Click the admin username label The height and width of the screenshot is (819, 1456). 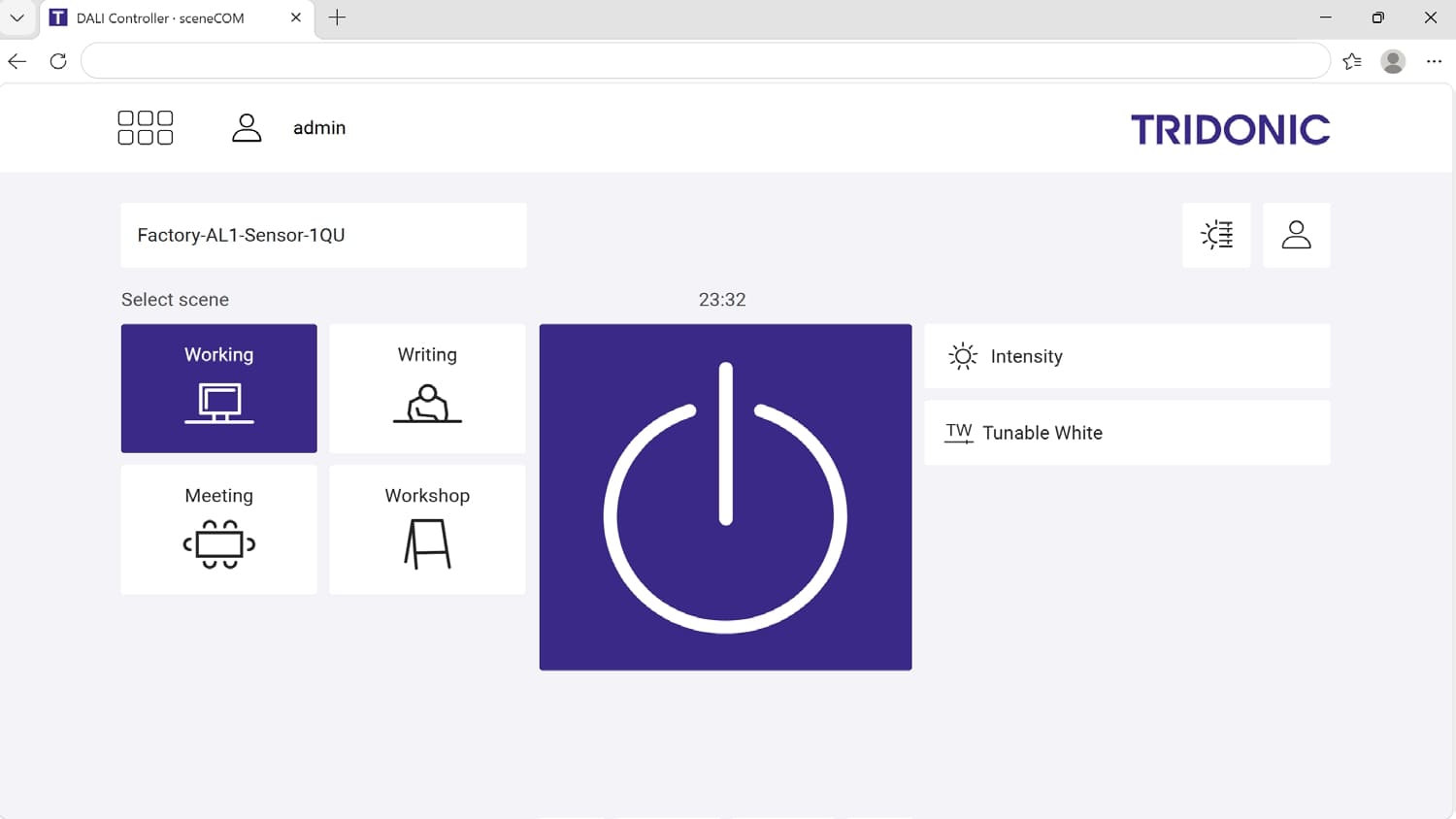(319, 128)
